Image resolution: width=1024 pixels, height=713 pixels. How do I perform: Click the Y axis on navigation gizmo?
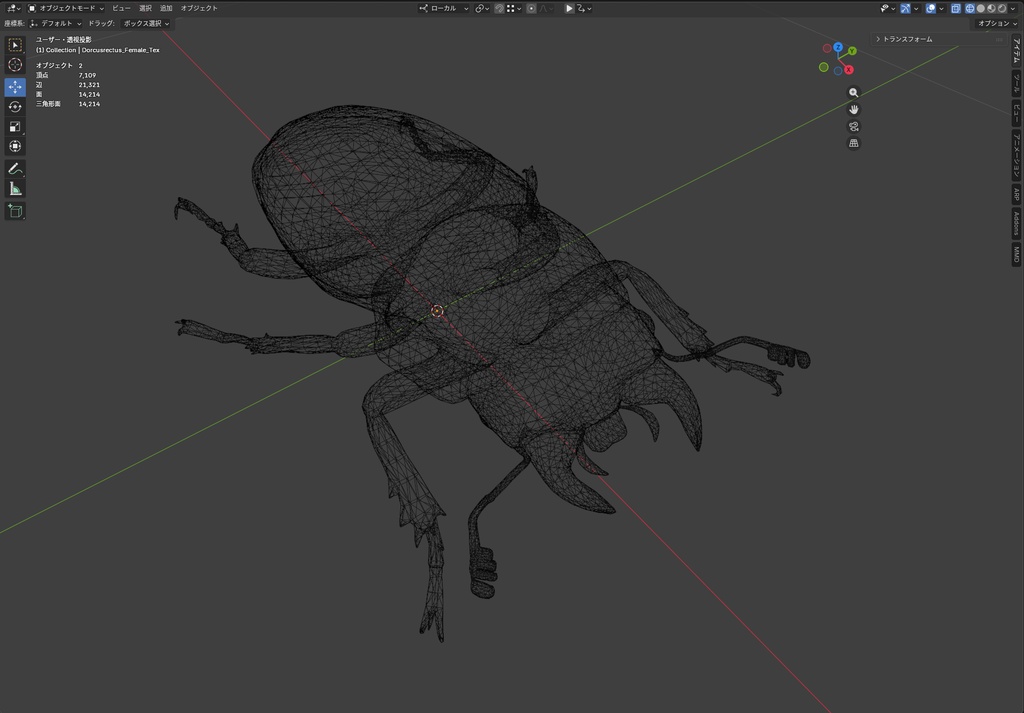pyautogui.click(x=852, y=51)
